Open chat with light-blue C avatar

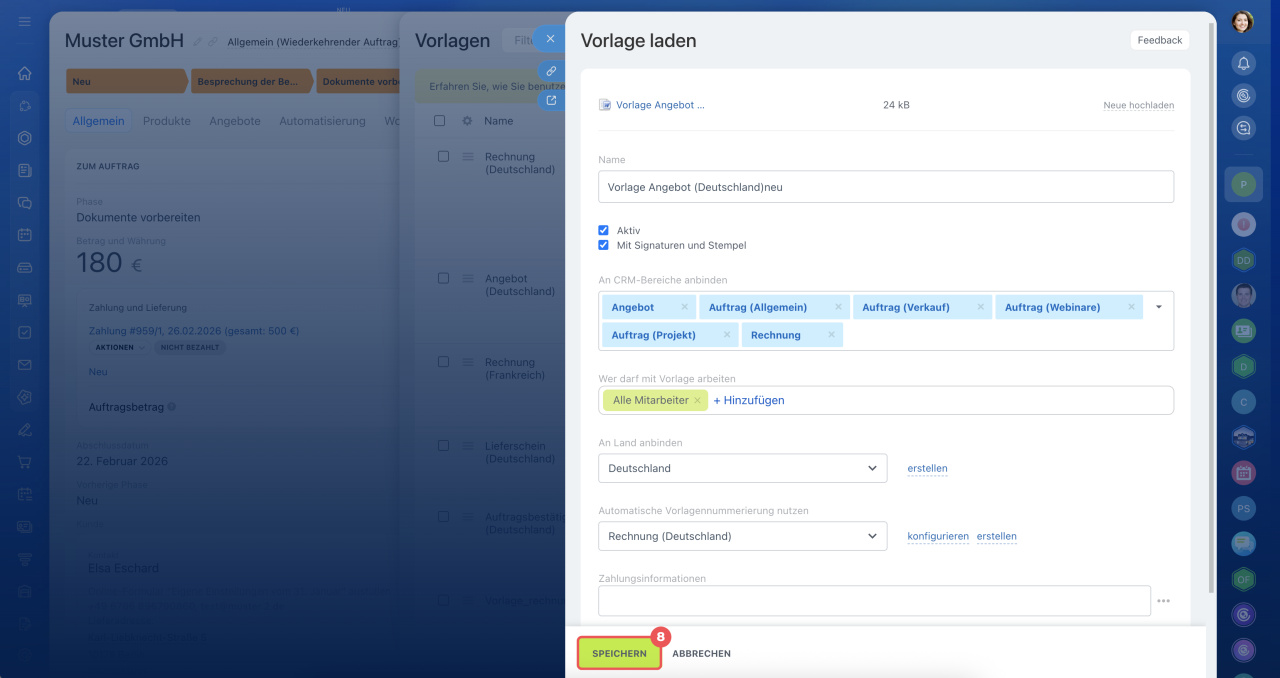click(1243, 402)
